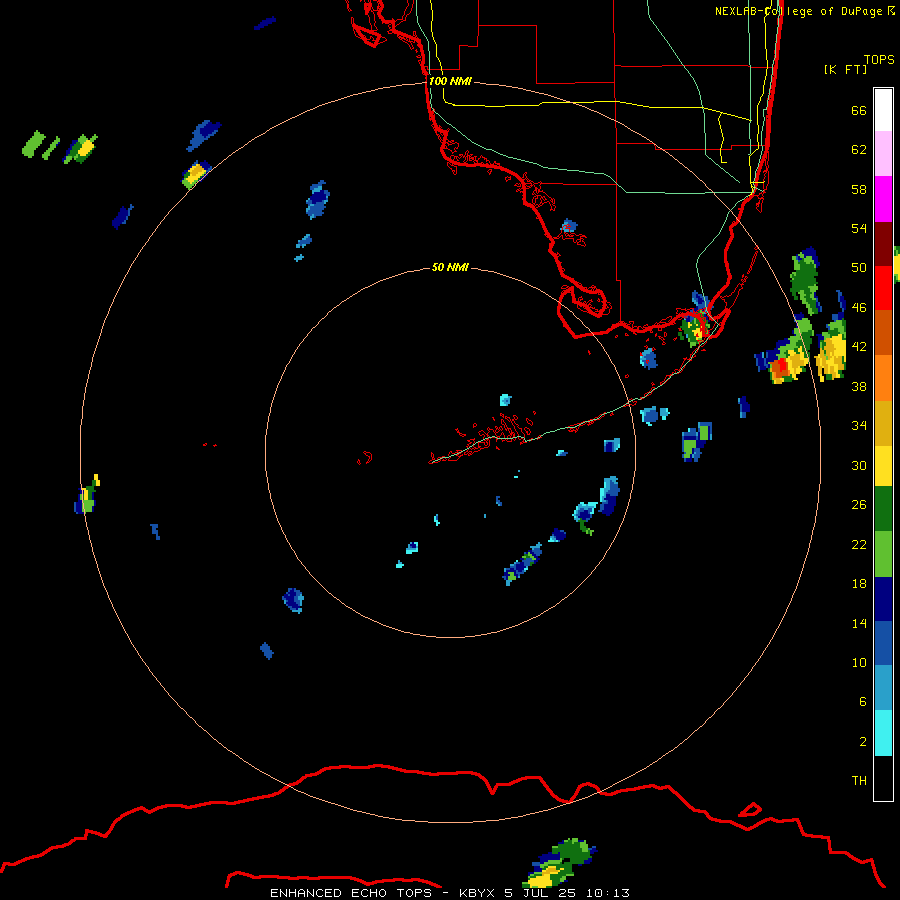900x900 pixels.
Task: Click the 54 legend value
Action: coord(859,228)
